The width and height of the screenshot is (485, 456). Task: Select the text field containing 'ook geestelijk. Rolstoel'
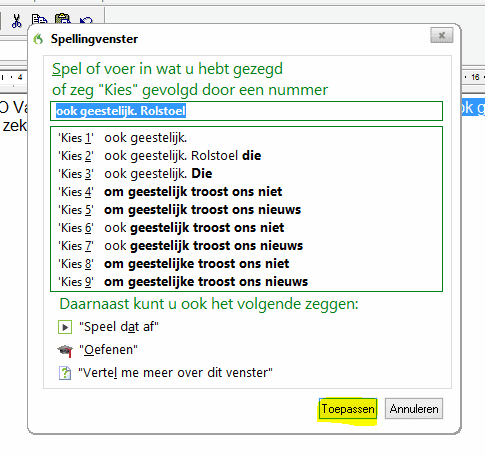coord(246,111)
